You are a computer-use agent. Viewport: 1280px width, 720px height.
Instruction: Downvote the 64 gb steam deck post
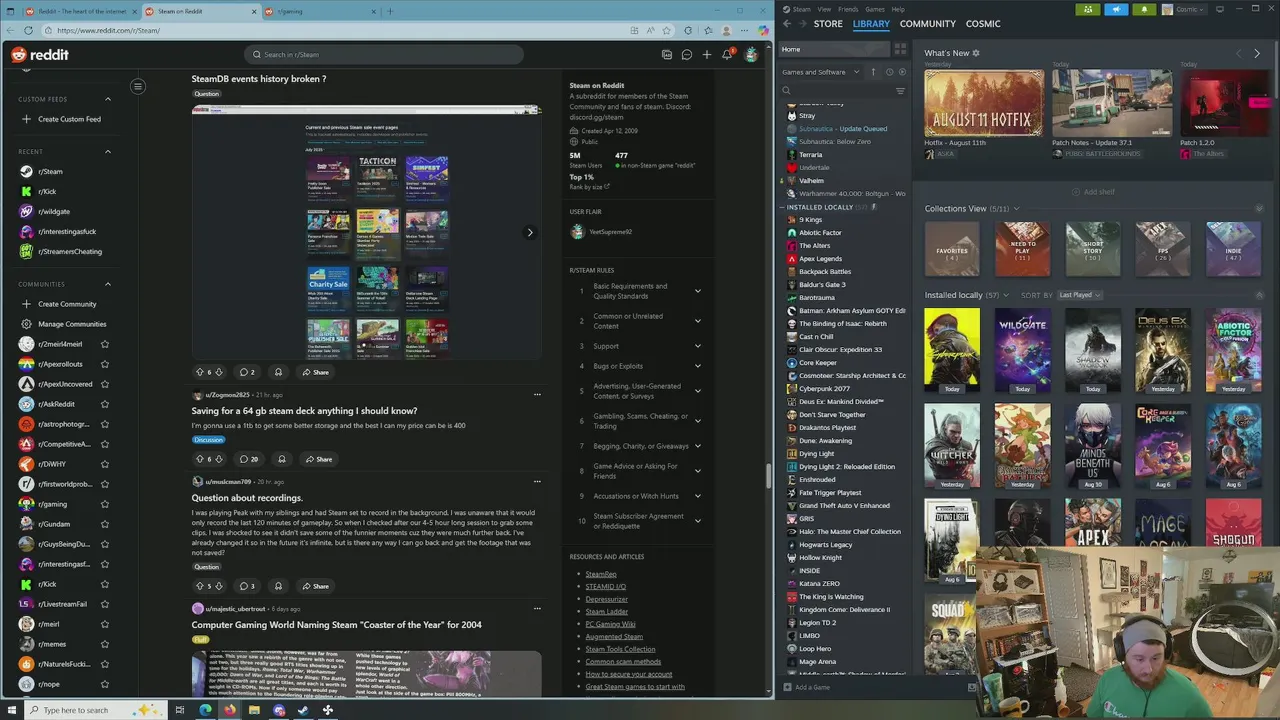pyautogui.click(x=219, y=459)
